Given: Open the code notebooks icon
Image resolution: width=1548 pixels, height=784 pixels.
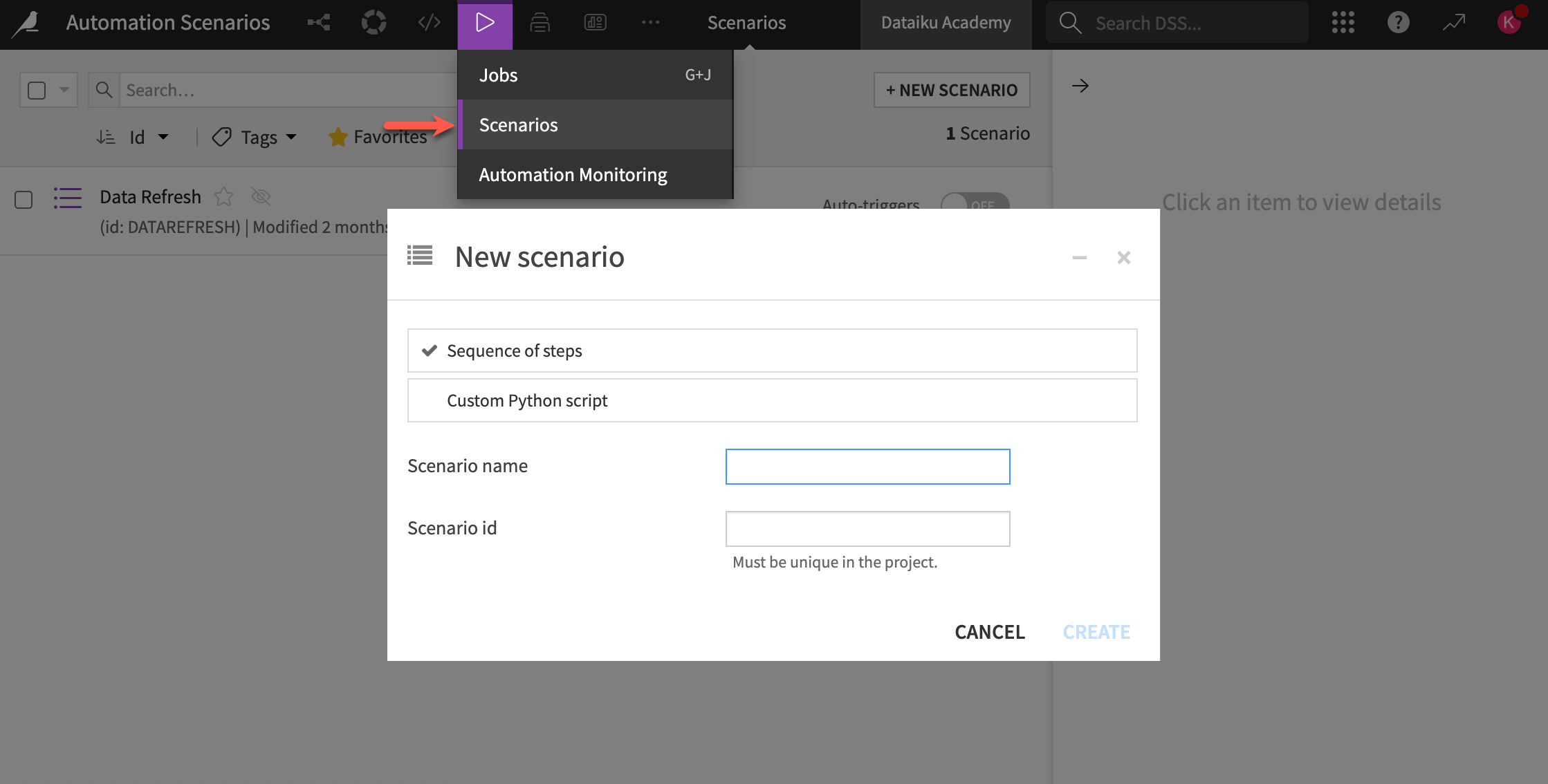Looking at the screenshot, I should pos(430,23).
